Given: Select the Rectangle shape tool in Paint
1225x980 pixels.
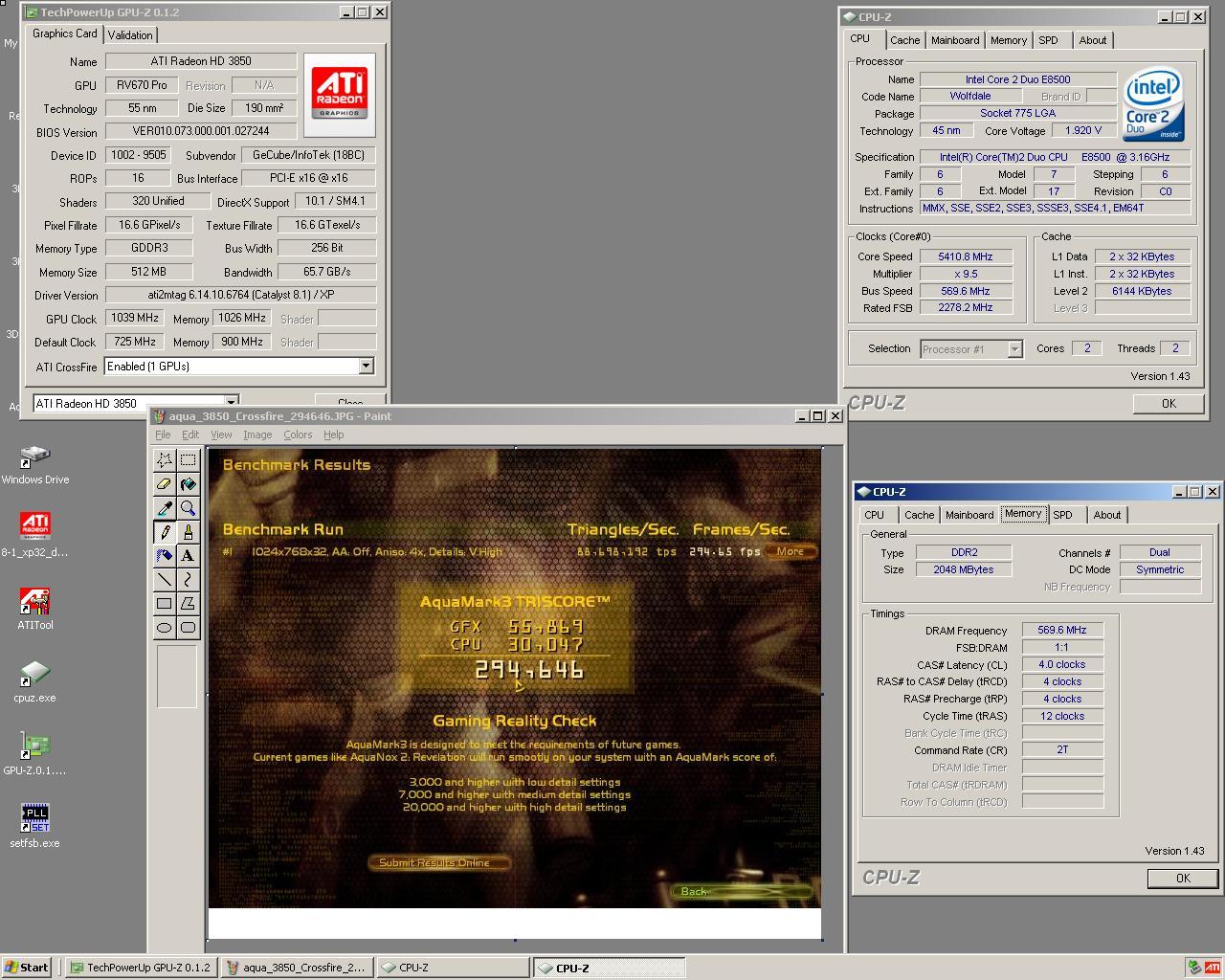Looking at the screenshot, I should point(165,603).
